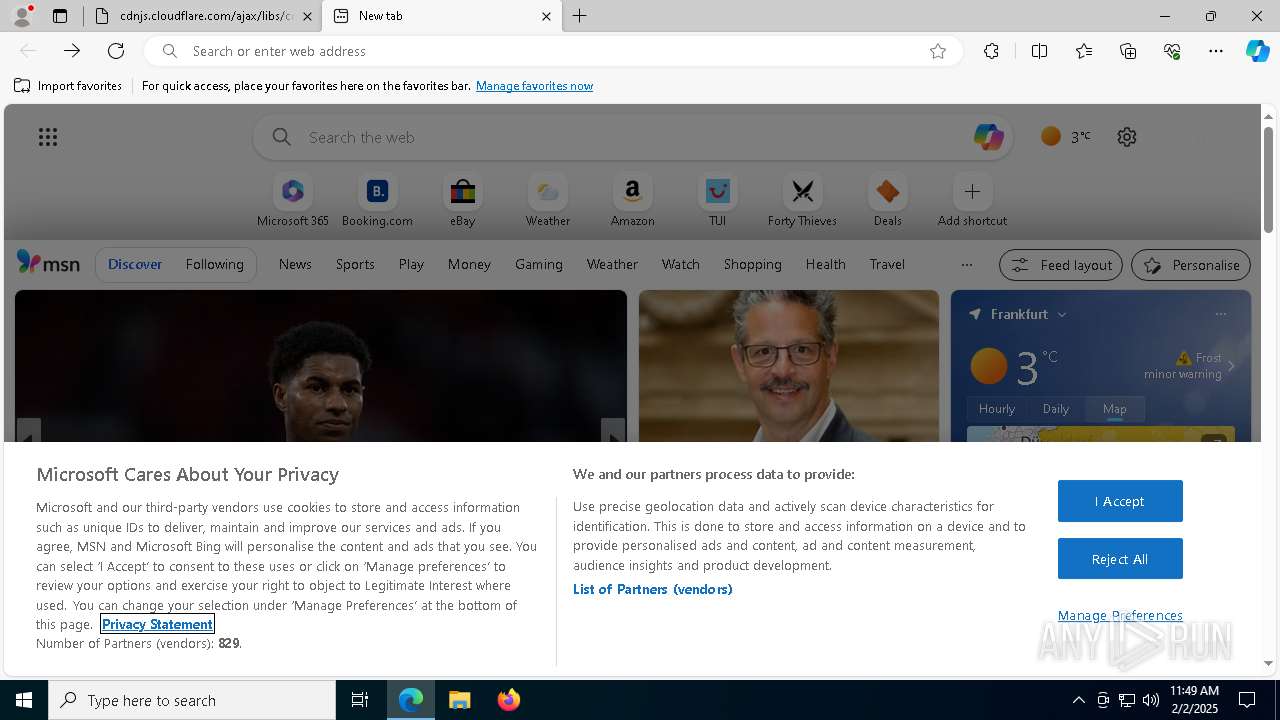Open the Extensions icon
Image resolution: width=1280 pixels, height=720 pixels.
coord(991,51)
